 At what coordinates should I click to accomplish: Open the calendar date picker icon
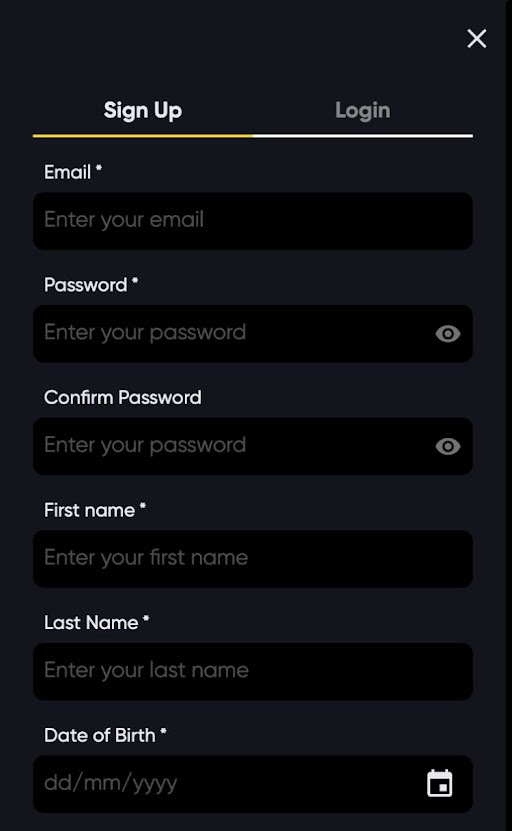(x=440, y=783)
